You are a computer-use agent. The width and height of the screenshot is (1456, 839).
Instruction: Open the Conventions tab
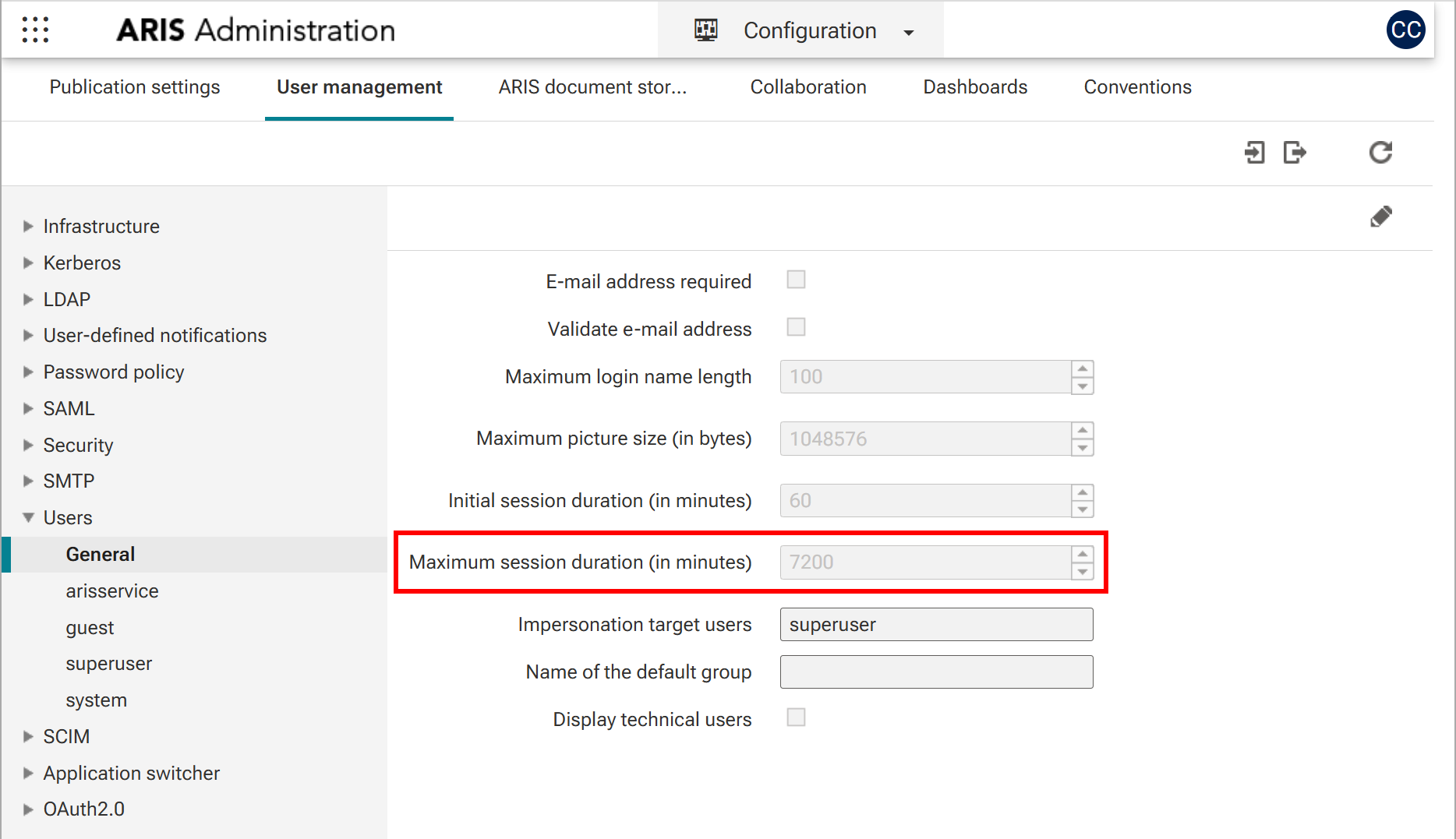(1137, 87)
